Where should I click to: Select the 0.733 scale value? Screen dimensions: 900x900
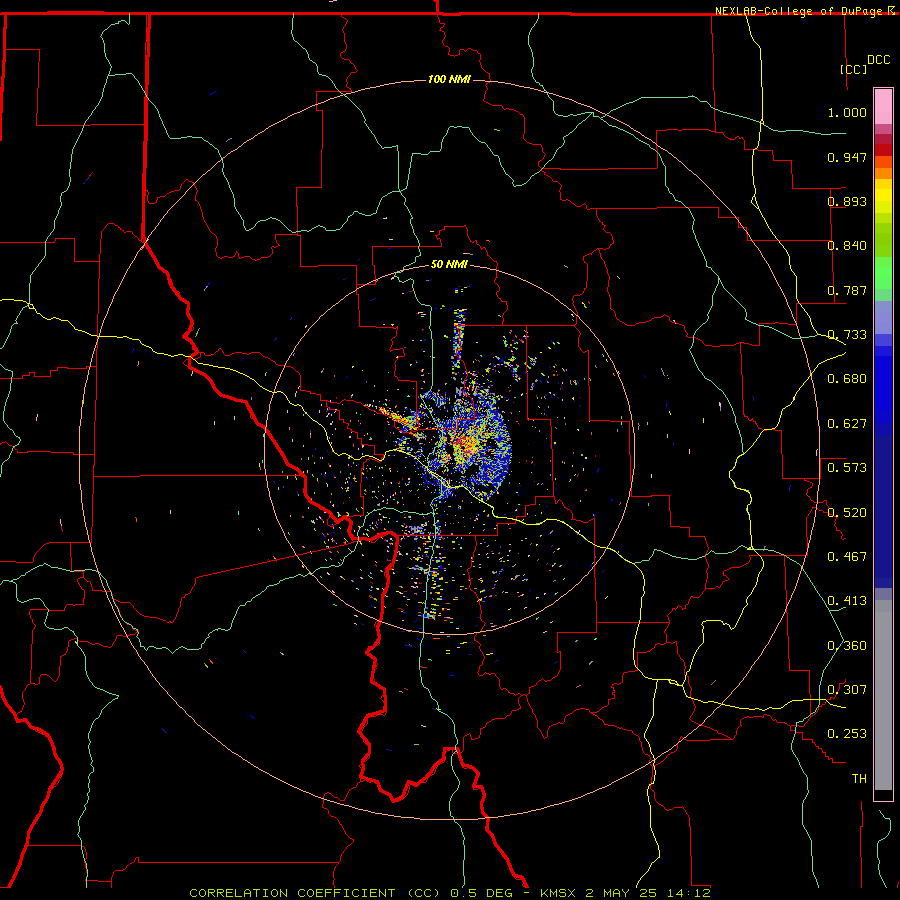847,335
